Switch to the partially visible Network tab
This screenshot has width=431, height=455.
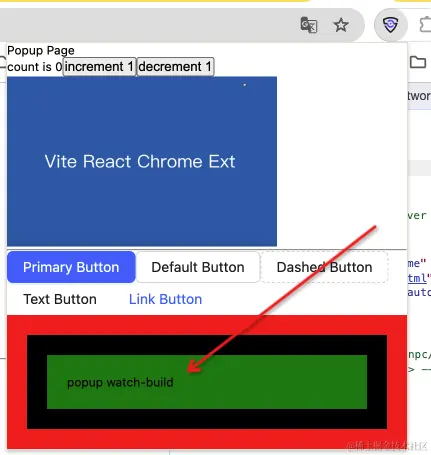(x=419, y=96)
